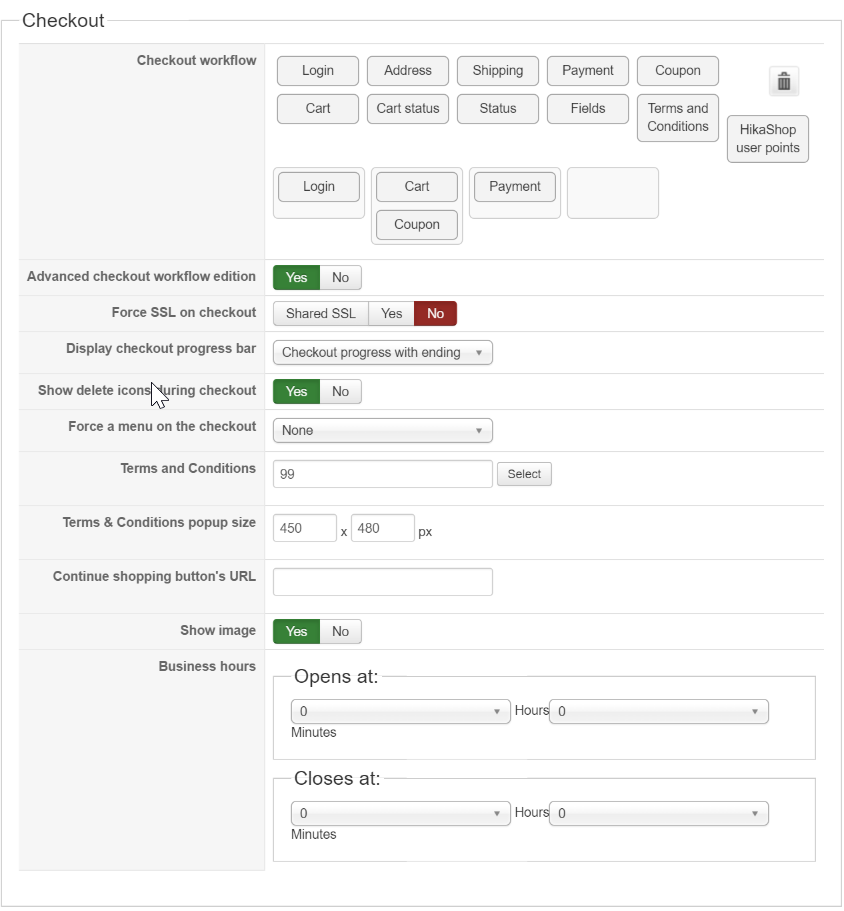Open the Closes at minutes dropdown
Image resolution: width=844 pixels, height=911 pixels.
[659, 813]
